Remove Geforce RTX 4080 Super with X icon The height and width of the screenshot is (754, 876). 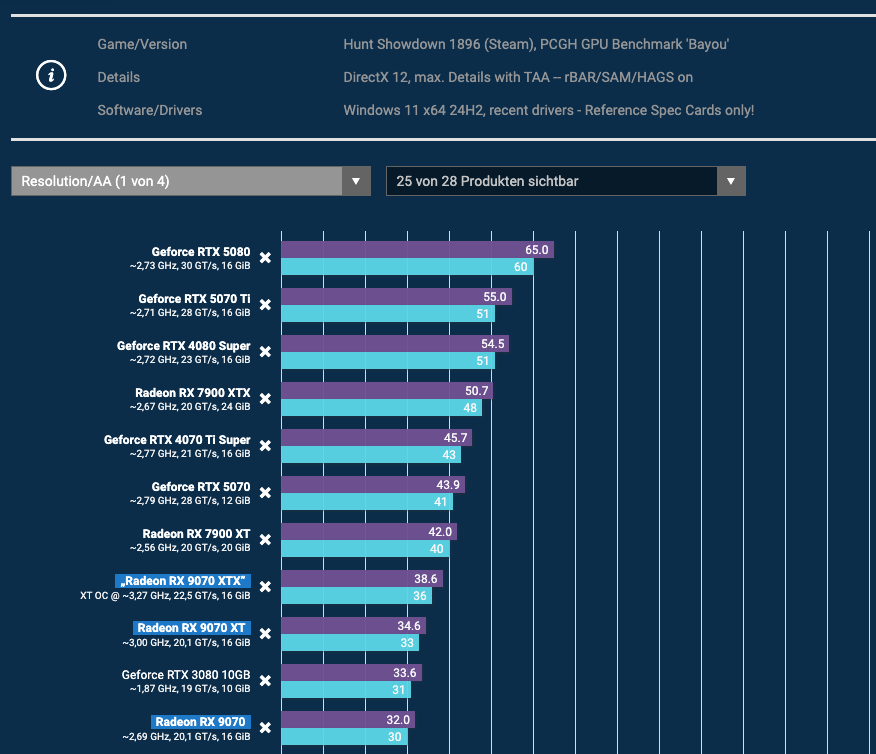[x=265, y=351]
